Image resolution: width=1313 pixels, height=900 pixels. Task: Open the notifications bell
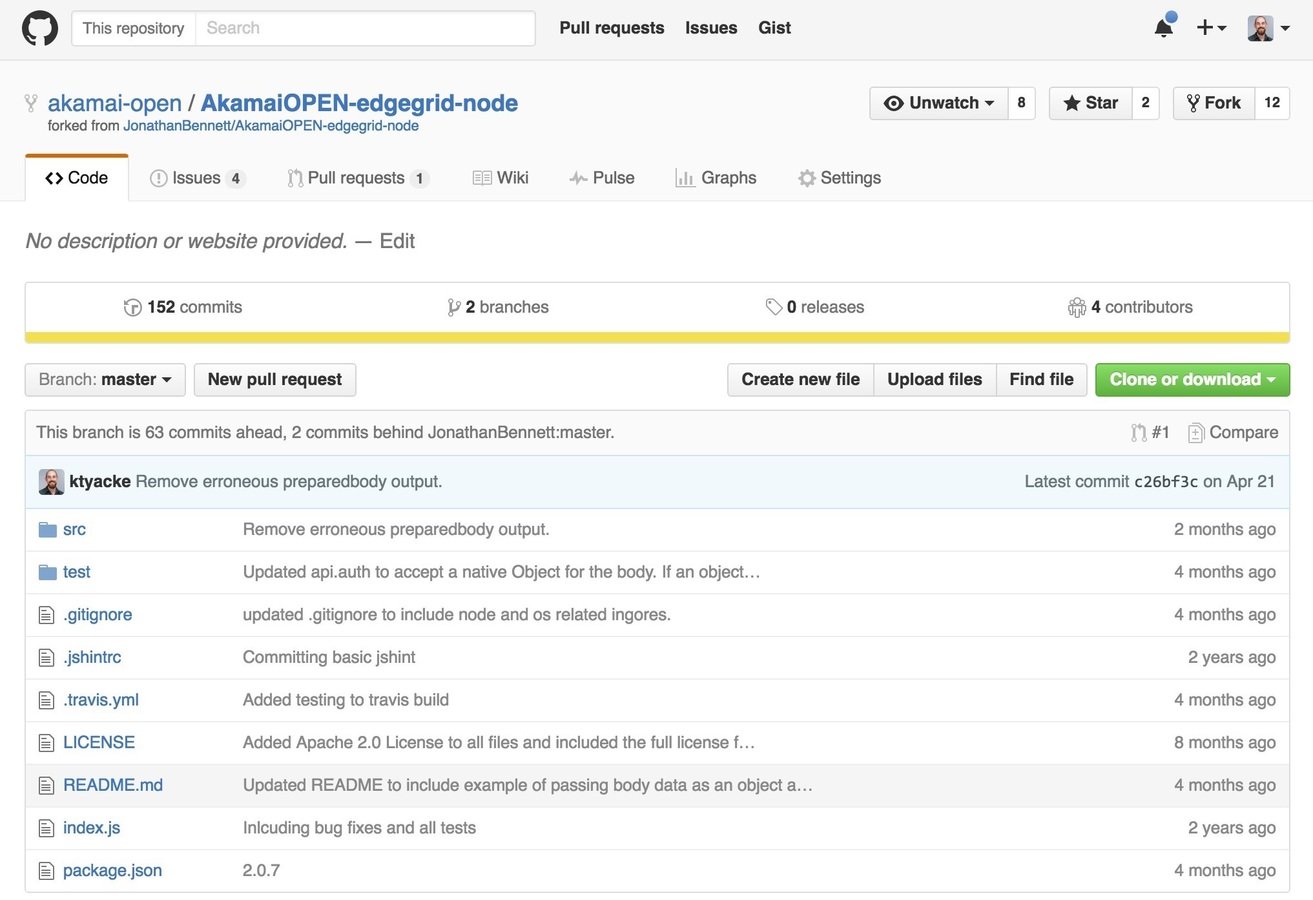pyautogui.click(x=1164, y=27)
